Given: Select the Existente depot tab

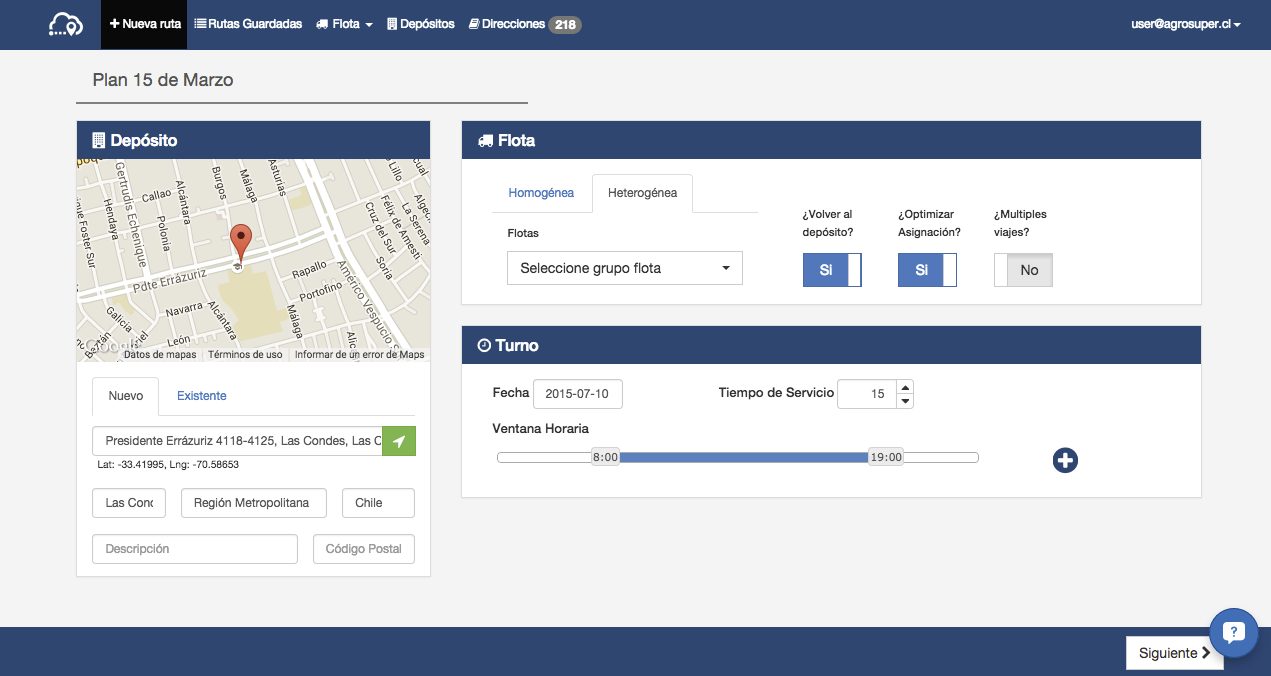Looking at the screenshot, I should point(202,396).
